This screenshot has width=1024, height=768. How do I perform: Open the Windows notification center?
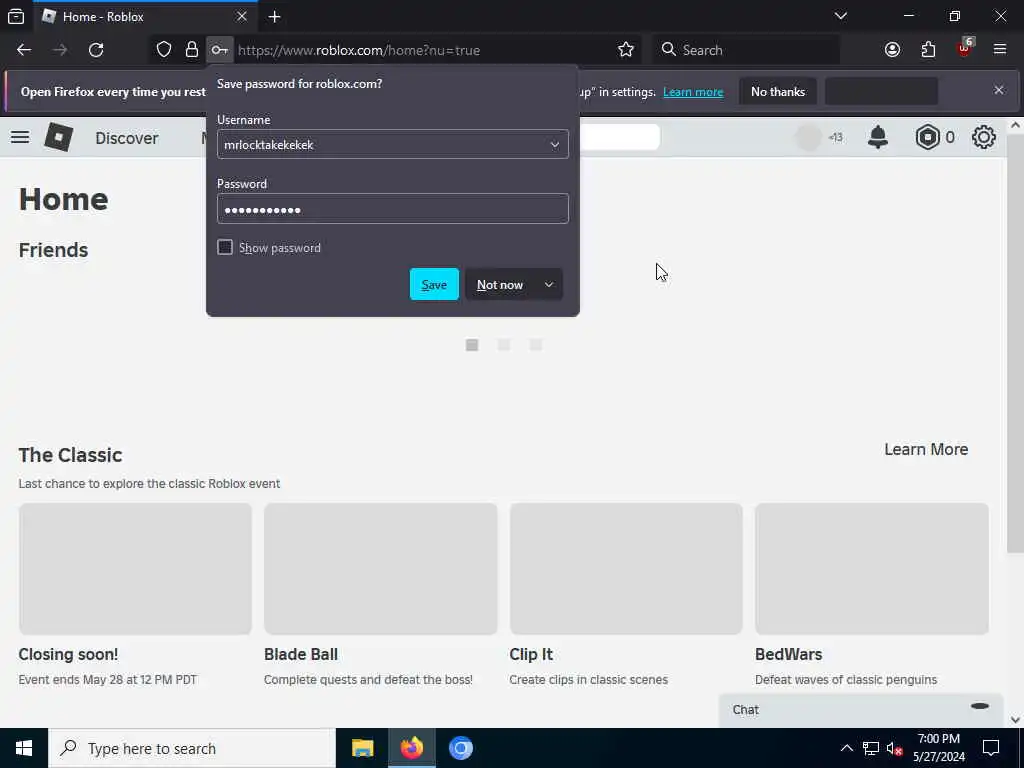tap(991, 748)
